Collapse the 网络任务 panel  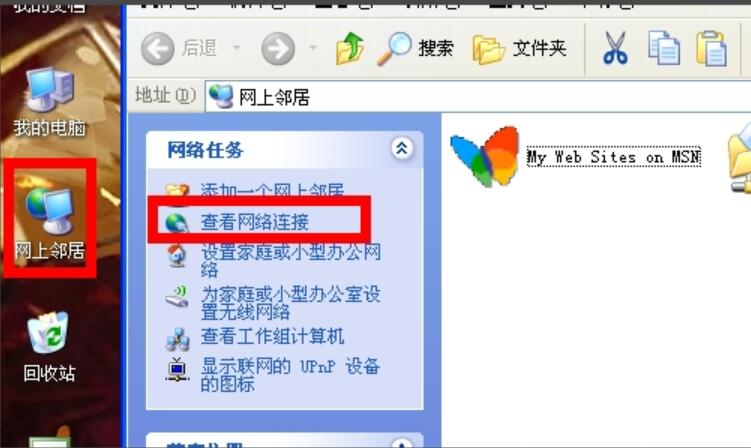coord(402,148)
